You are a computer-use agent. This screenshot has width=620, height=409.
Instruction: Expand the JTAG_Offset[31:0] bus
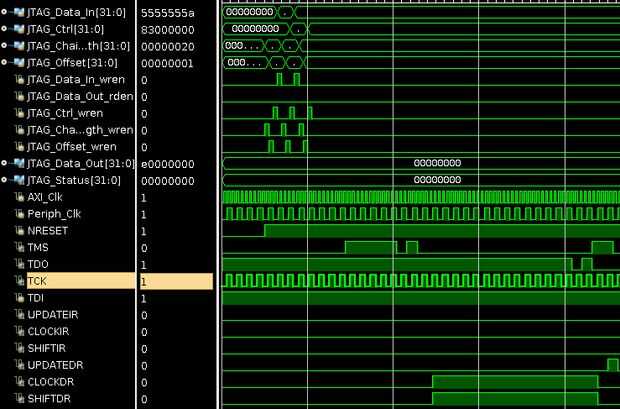4,62
